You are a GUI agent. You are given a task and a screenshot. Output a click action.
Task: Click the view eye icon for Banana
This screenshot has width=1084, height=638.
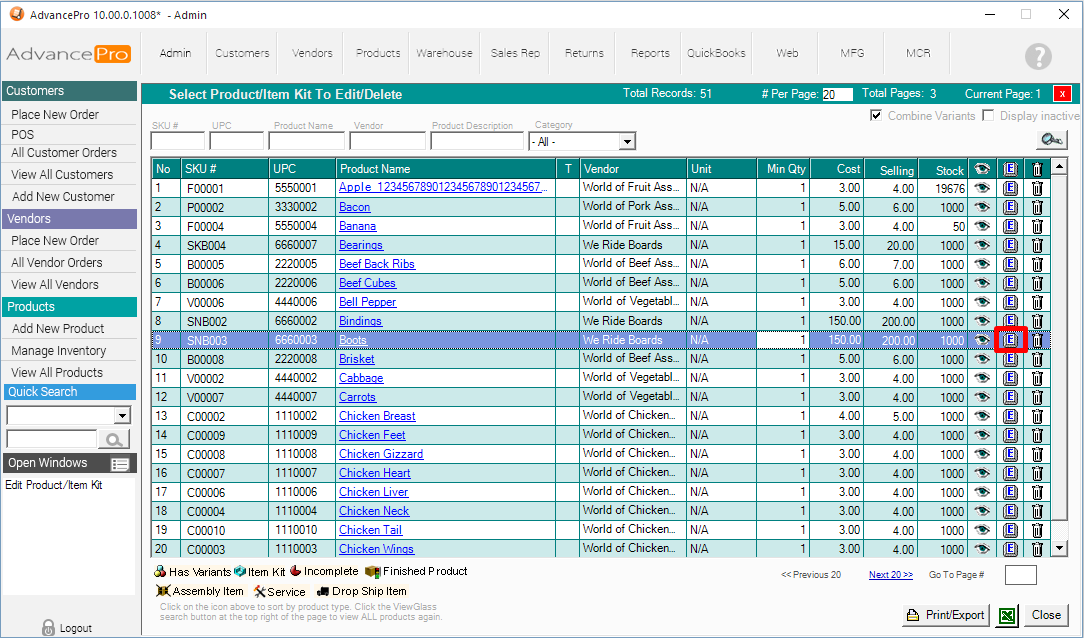[x=982, y=226]
